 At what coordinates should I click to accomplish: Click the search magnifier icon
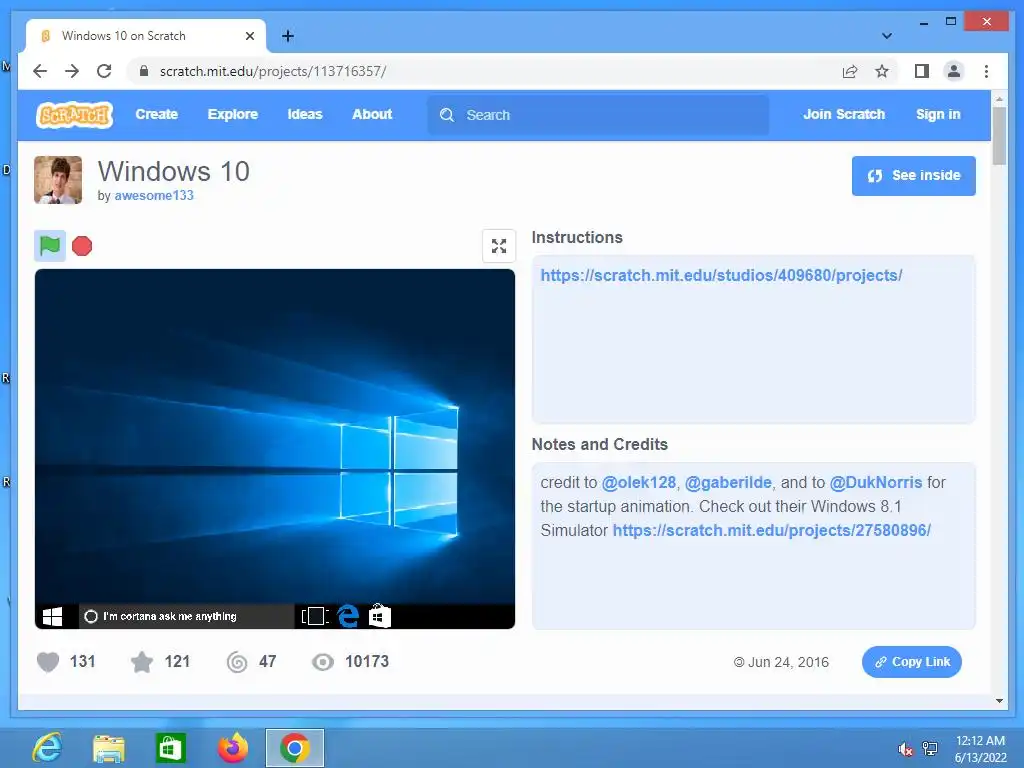(x=447, y=115)
